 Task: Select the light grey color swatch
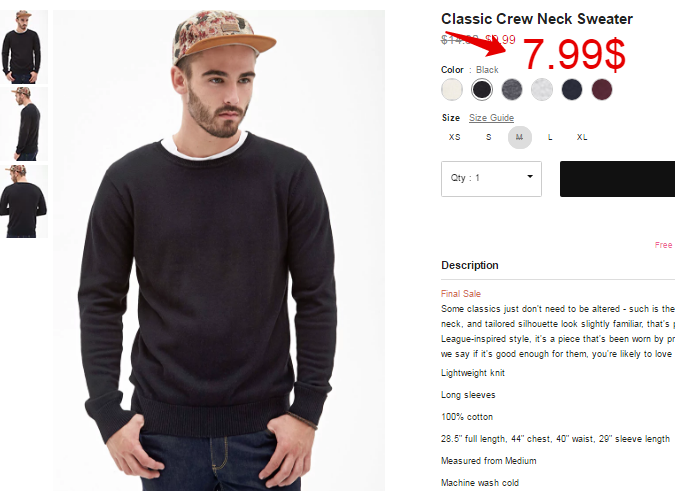click(542, 90)
